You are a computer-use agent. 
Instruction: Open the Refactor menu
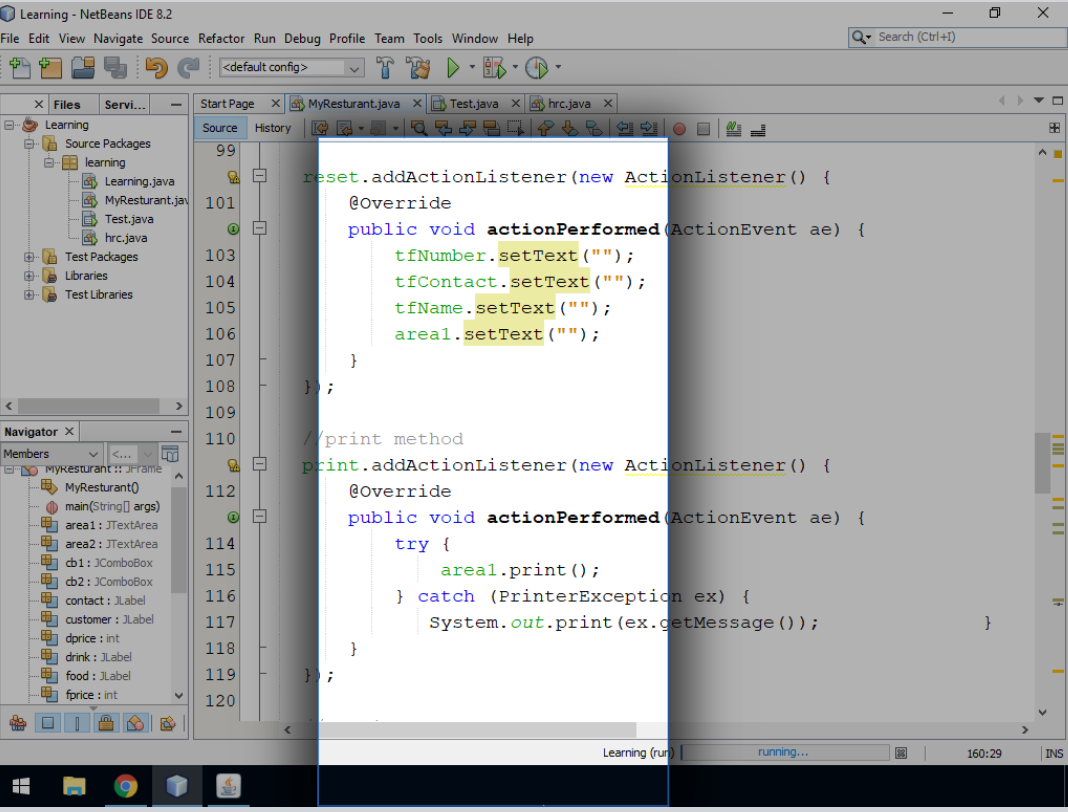(221, 38)
